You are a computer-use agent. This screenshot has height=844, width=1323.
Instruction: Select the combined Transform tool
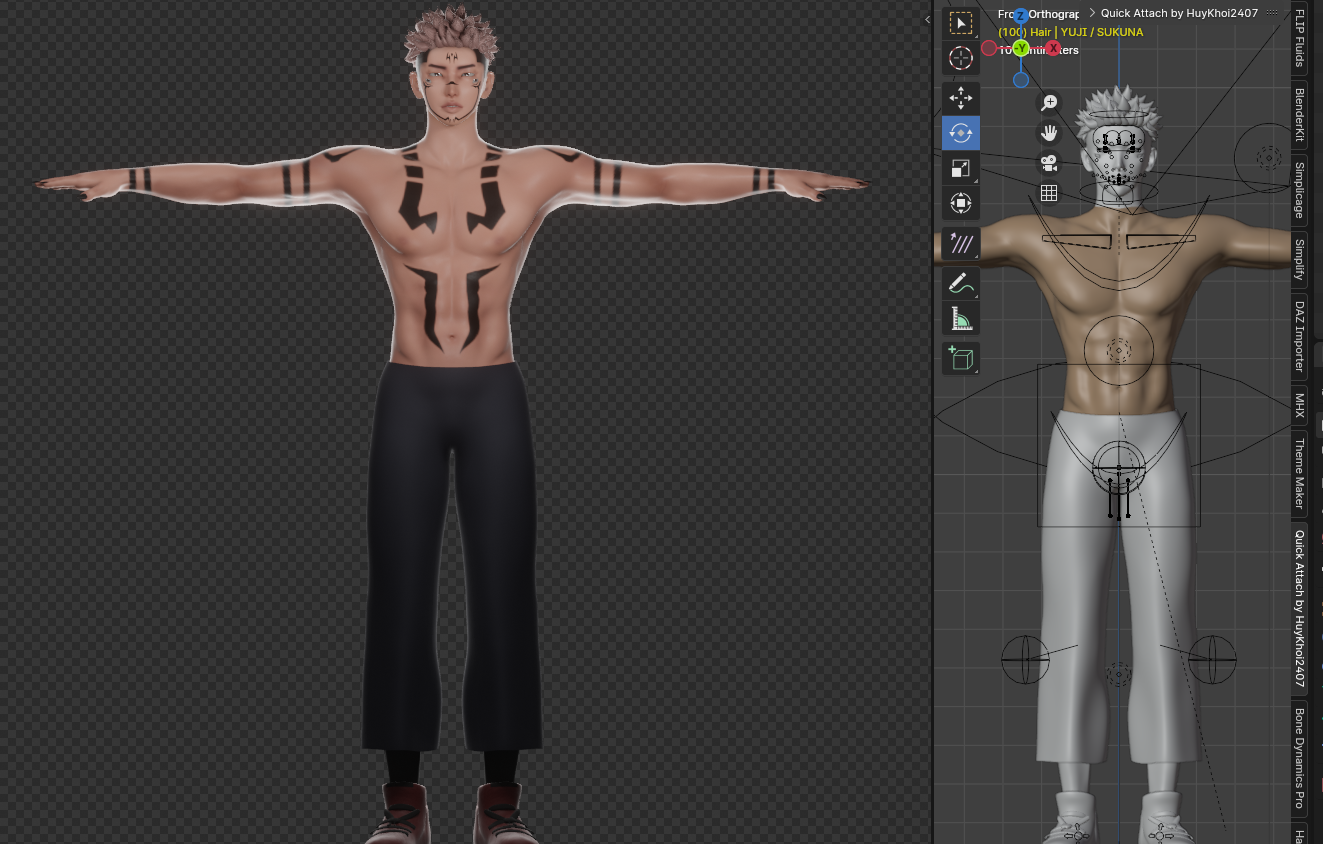[x=960, y=204]
